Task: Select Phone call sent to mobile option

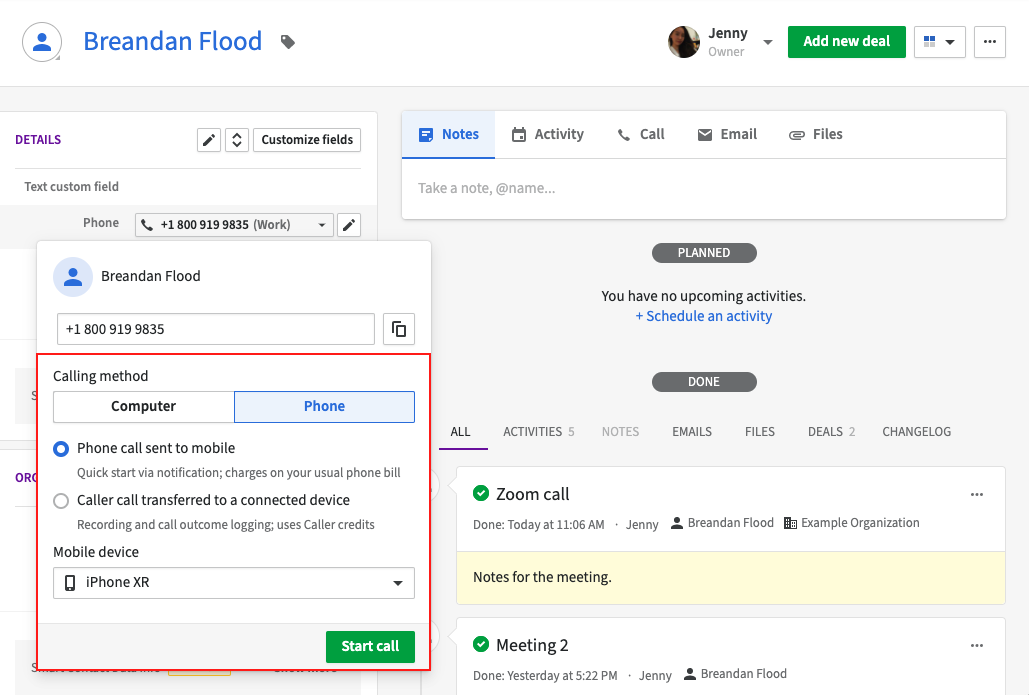Action: tap(61, 449)
